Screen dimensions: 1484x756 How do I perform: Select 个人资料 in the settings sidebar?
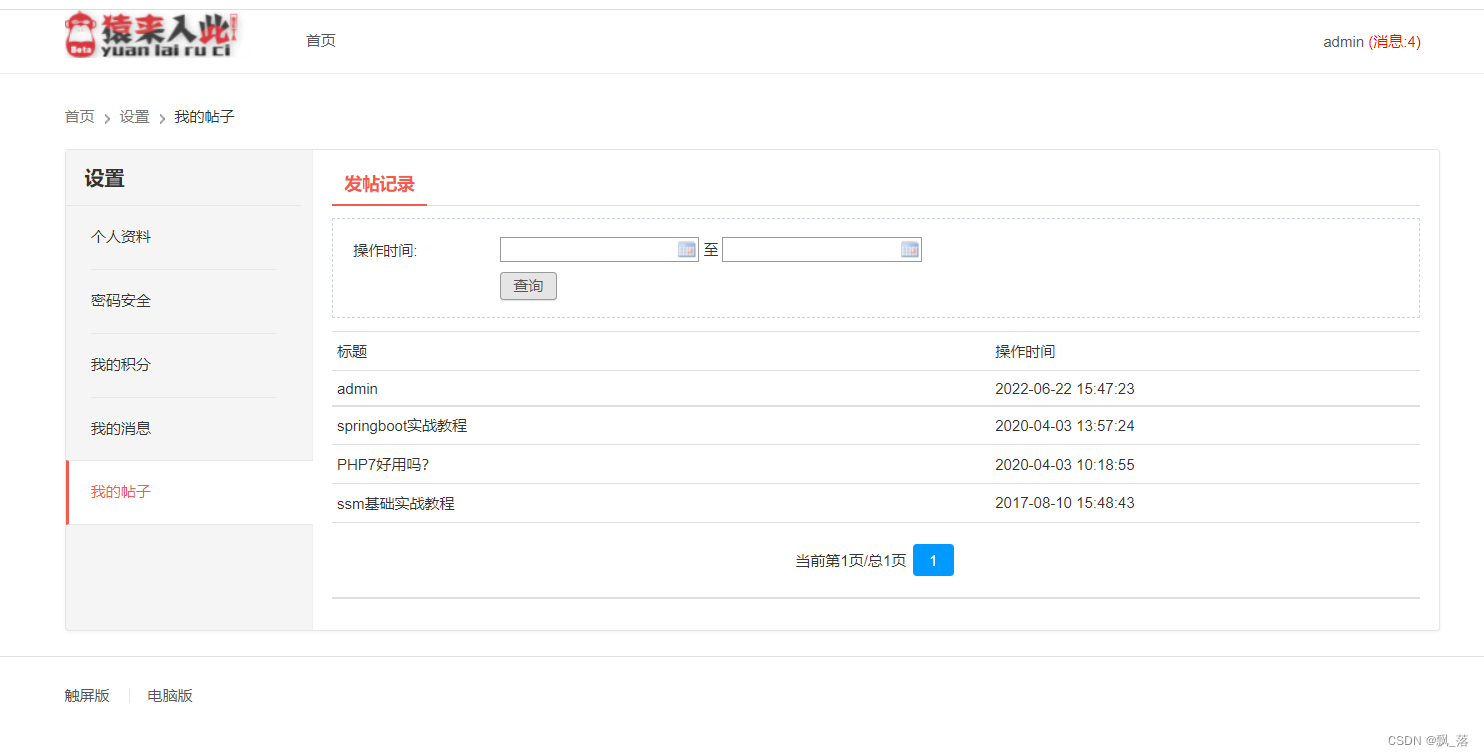pyautogui.click(x=121, y=236)
